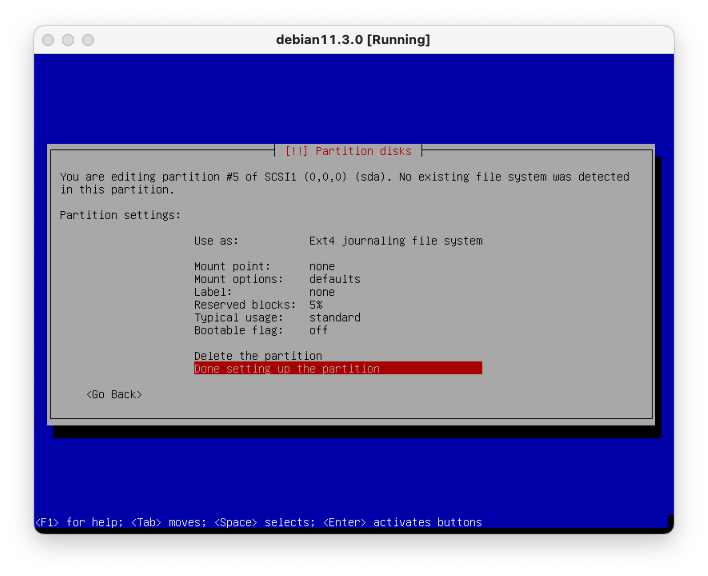708x576 pixels.
Task: Edit the partition Label setting
Action: tap(264, 293)
